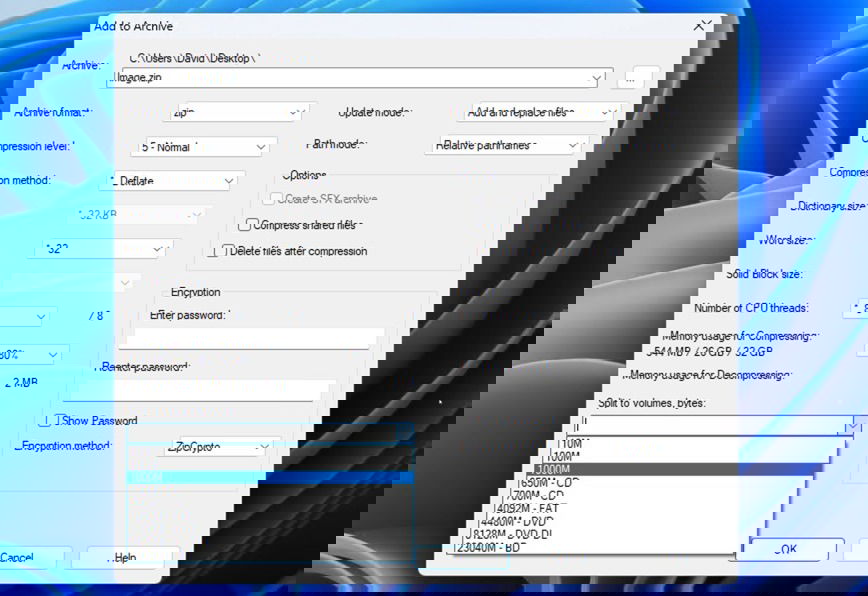Click the OK button

(785, 550)
